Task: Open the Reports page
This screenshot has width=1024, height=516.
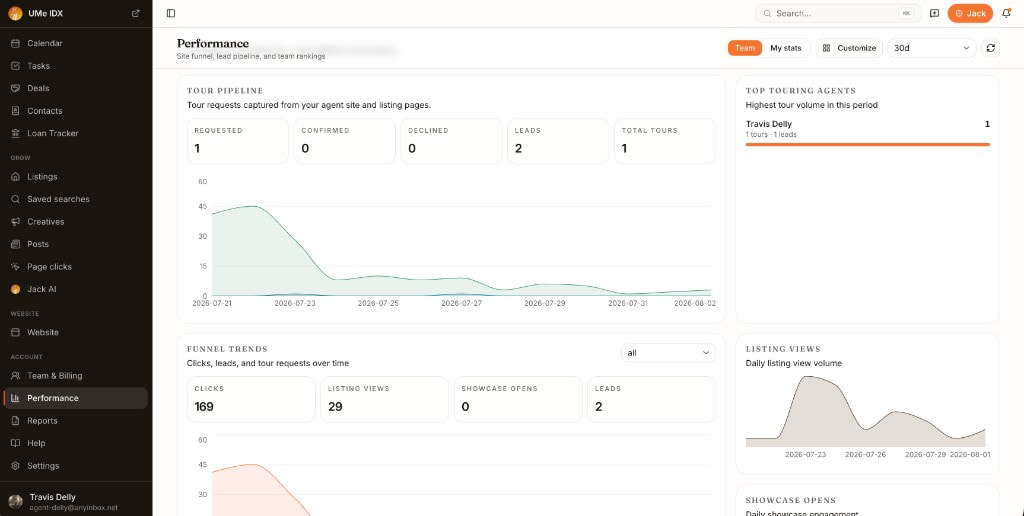Action: coord(76,421)
